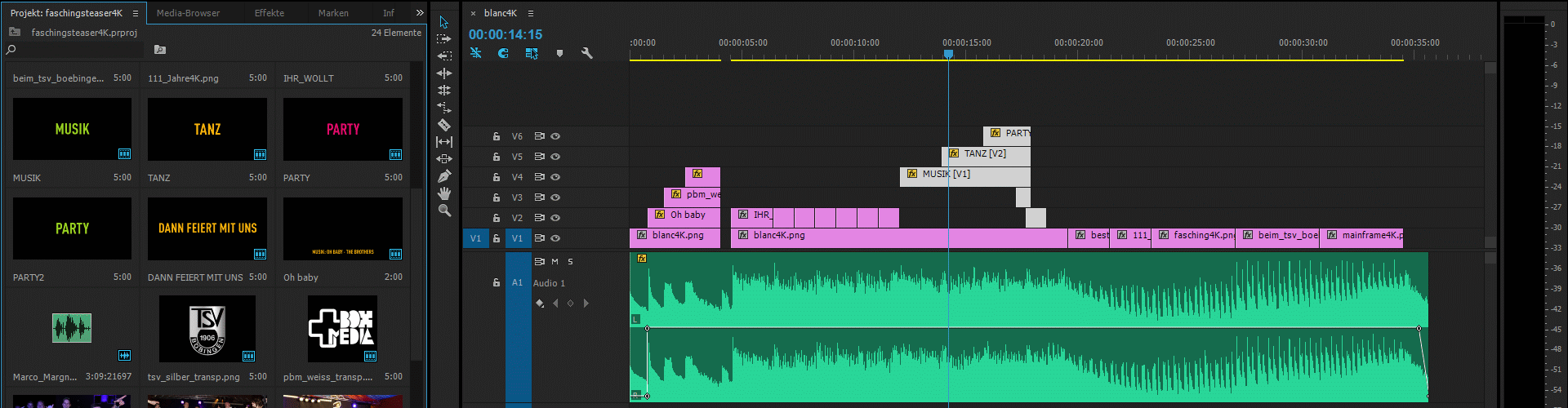Select the Track Select Forward tool
The image size is (1568, 408).
pyautogui.click(x=444, y=39)
